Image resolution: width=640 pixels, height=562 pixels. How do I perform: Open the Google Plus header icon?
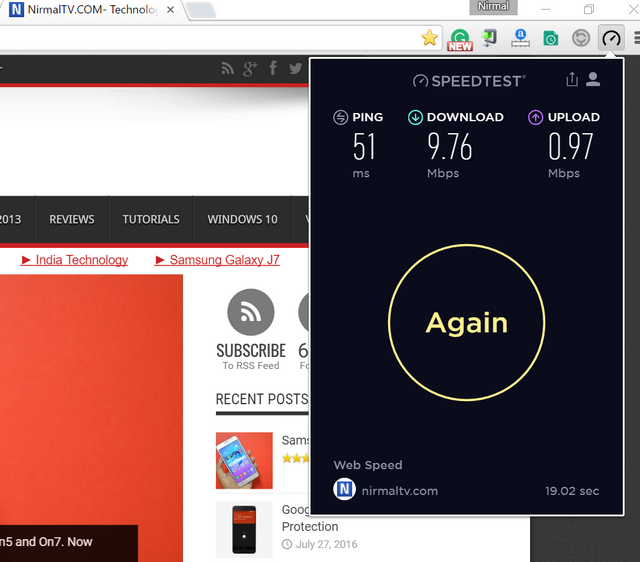250,69
